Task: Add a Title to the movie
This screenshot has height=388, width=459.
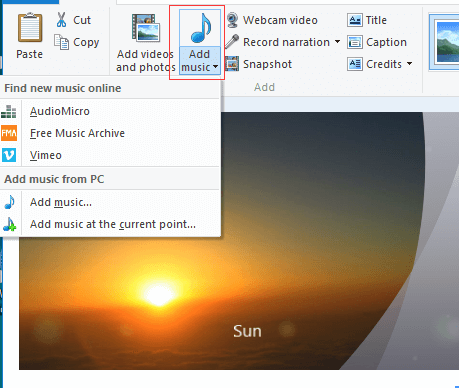Action: pos(367,20)
